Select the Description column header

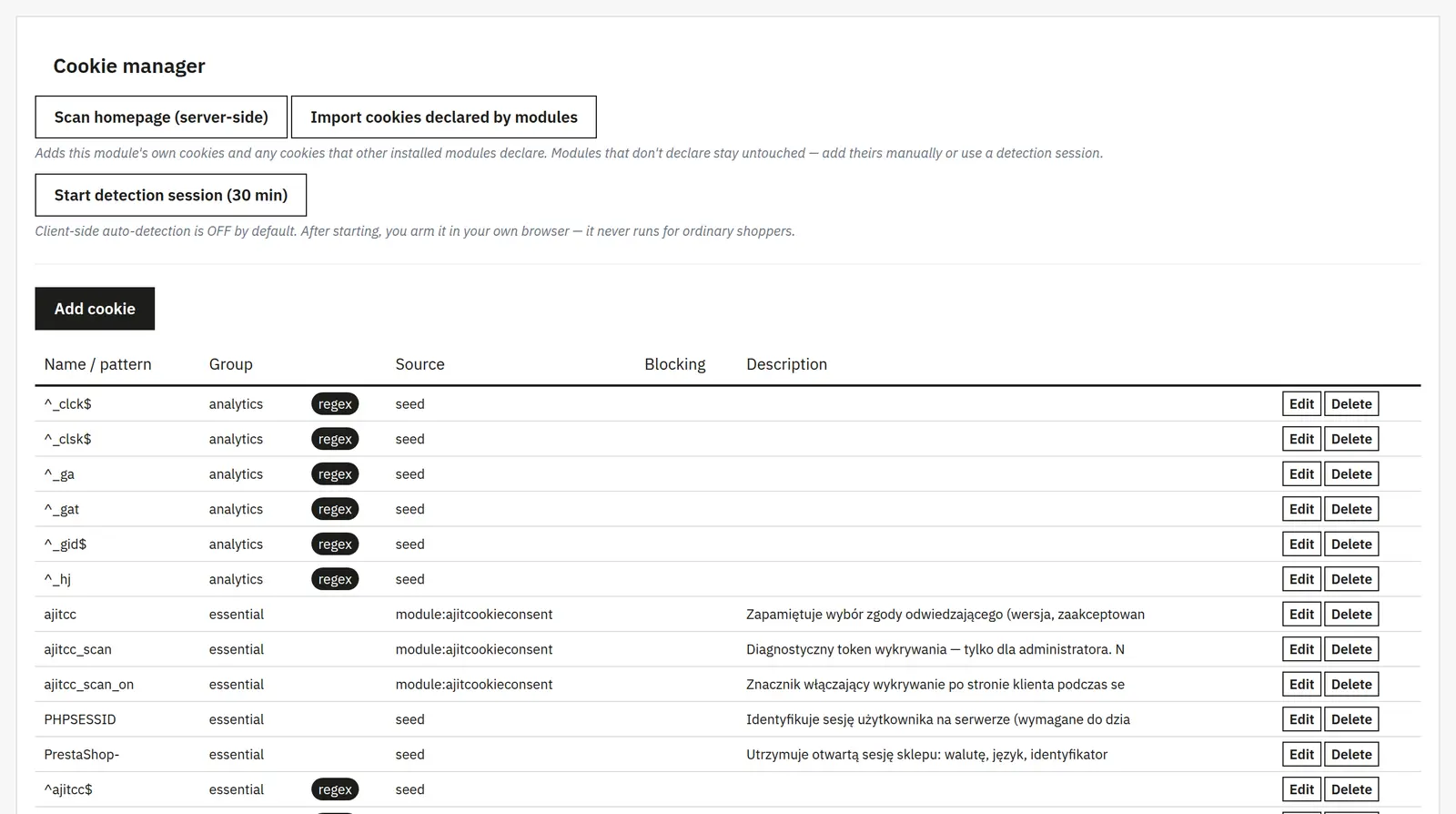(786, 364)
